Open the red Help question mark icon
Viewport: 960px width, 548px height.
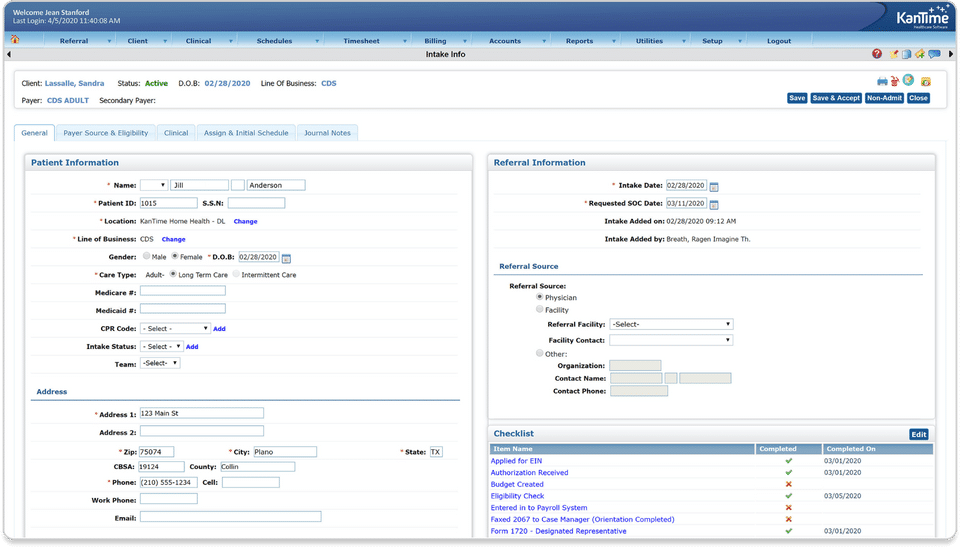pyautogui.click(x=877, y=54)
